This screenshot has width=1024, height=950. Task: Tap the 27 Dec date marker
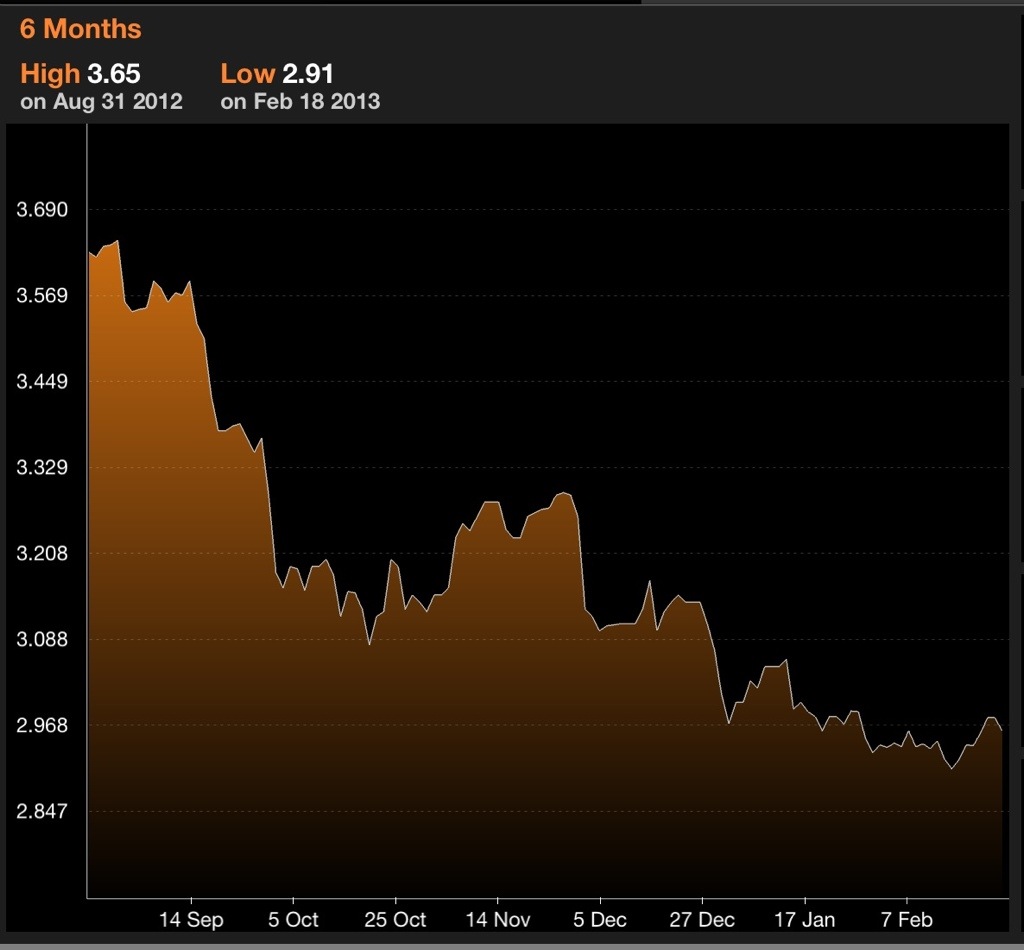pos(702,919)
